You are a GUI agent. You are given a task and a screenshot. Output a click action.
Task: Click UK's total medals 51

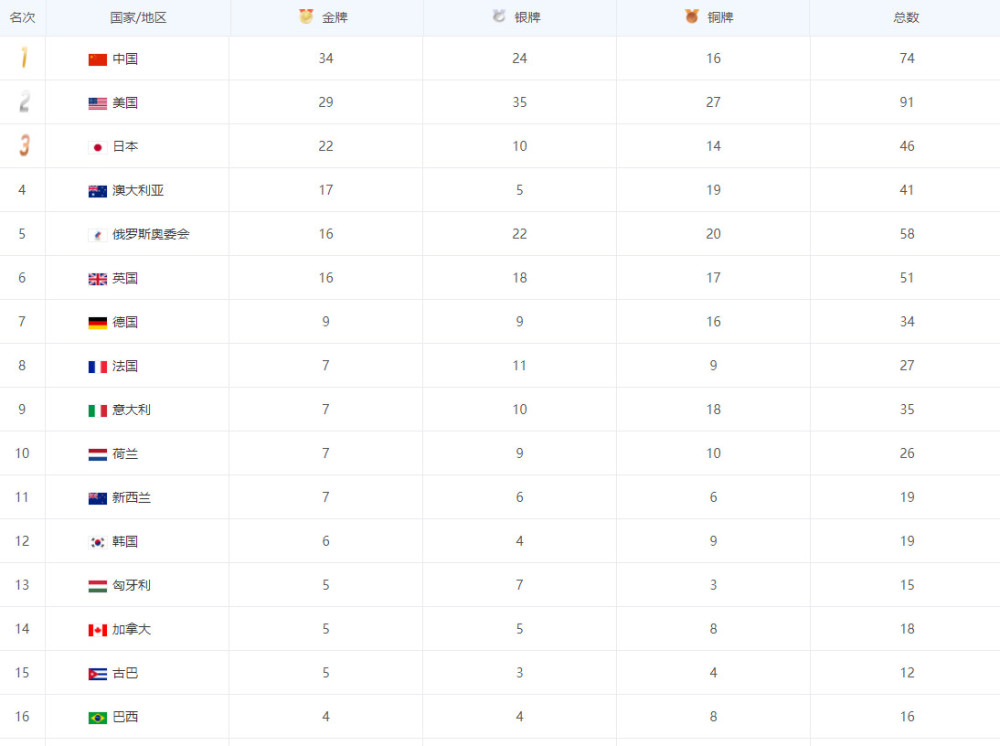click(907, 278)
